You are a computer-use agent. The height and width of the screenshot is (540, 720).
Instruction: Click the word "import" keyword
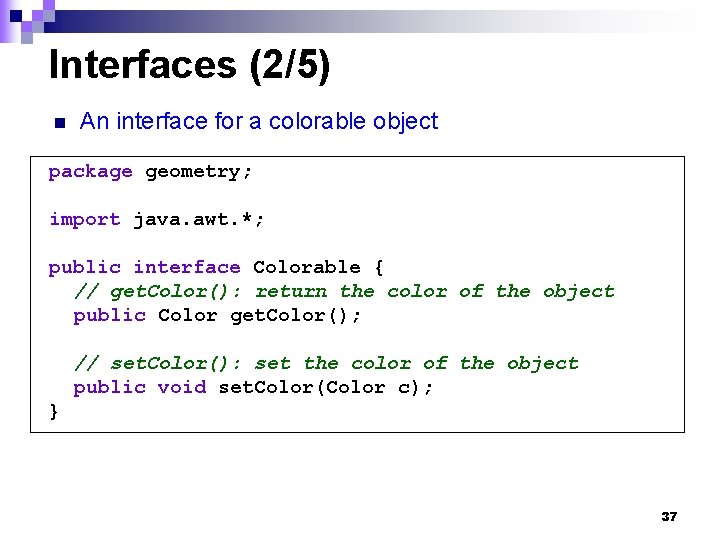84,220
